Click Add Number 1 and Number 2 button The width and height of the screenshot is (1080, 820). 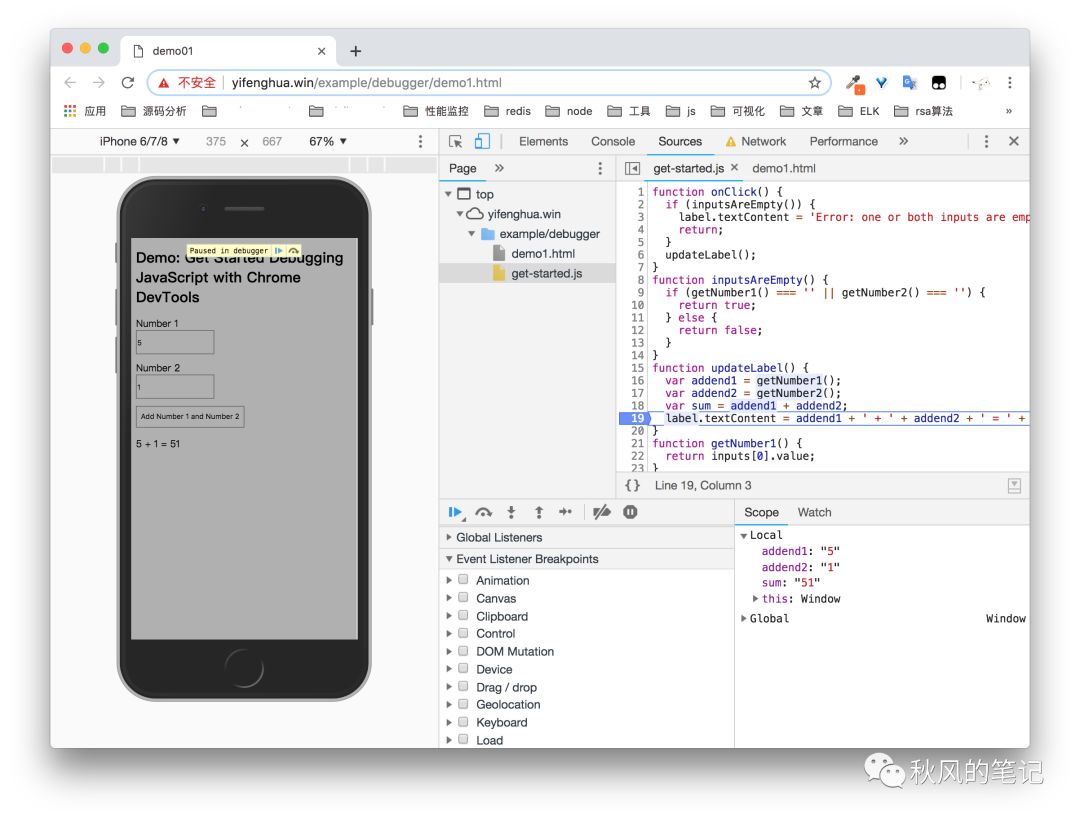point(190,417)
